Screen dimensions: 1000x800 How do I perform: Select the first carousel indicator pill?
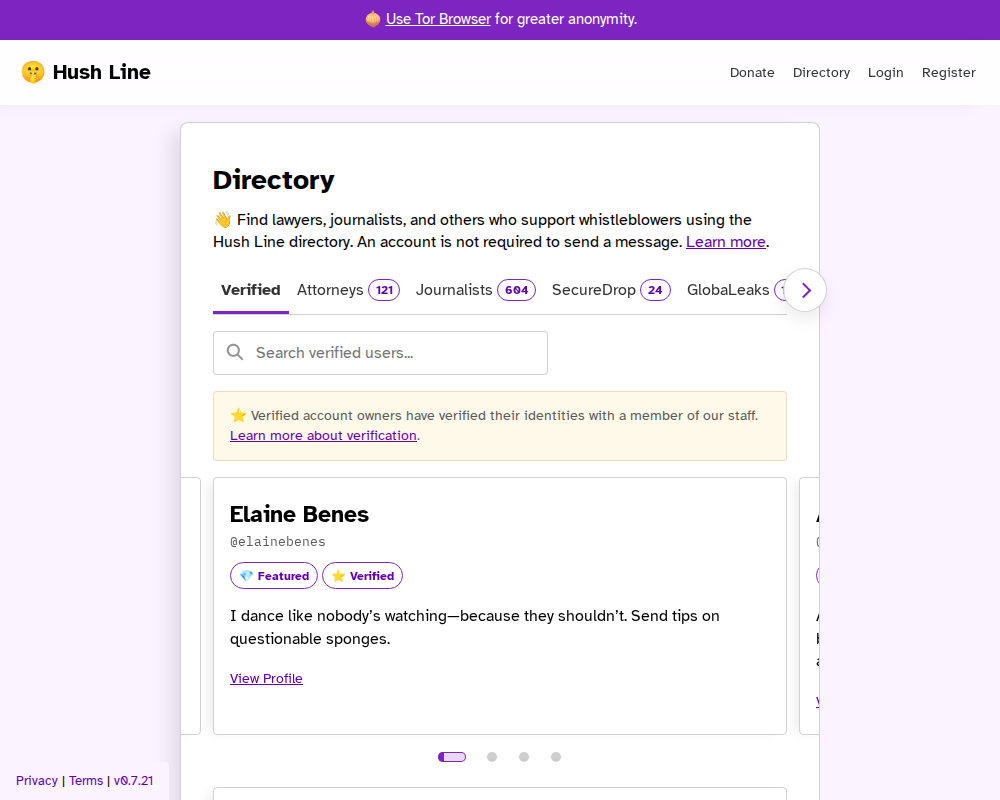[452, 757]
